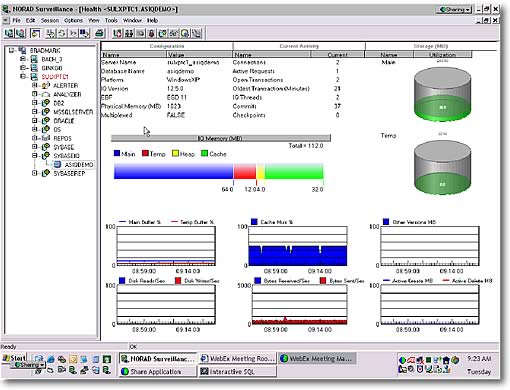Switch to WebEx Meeting Room taskbar button
This screenshot has width=510, height=390.
pyautogui.click(x=237, y=359)
